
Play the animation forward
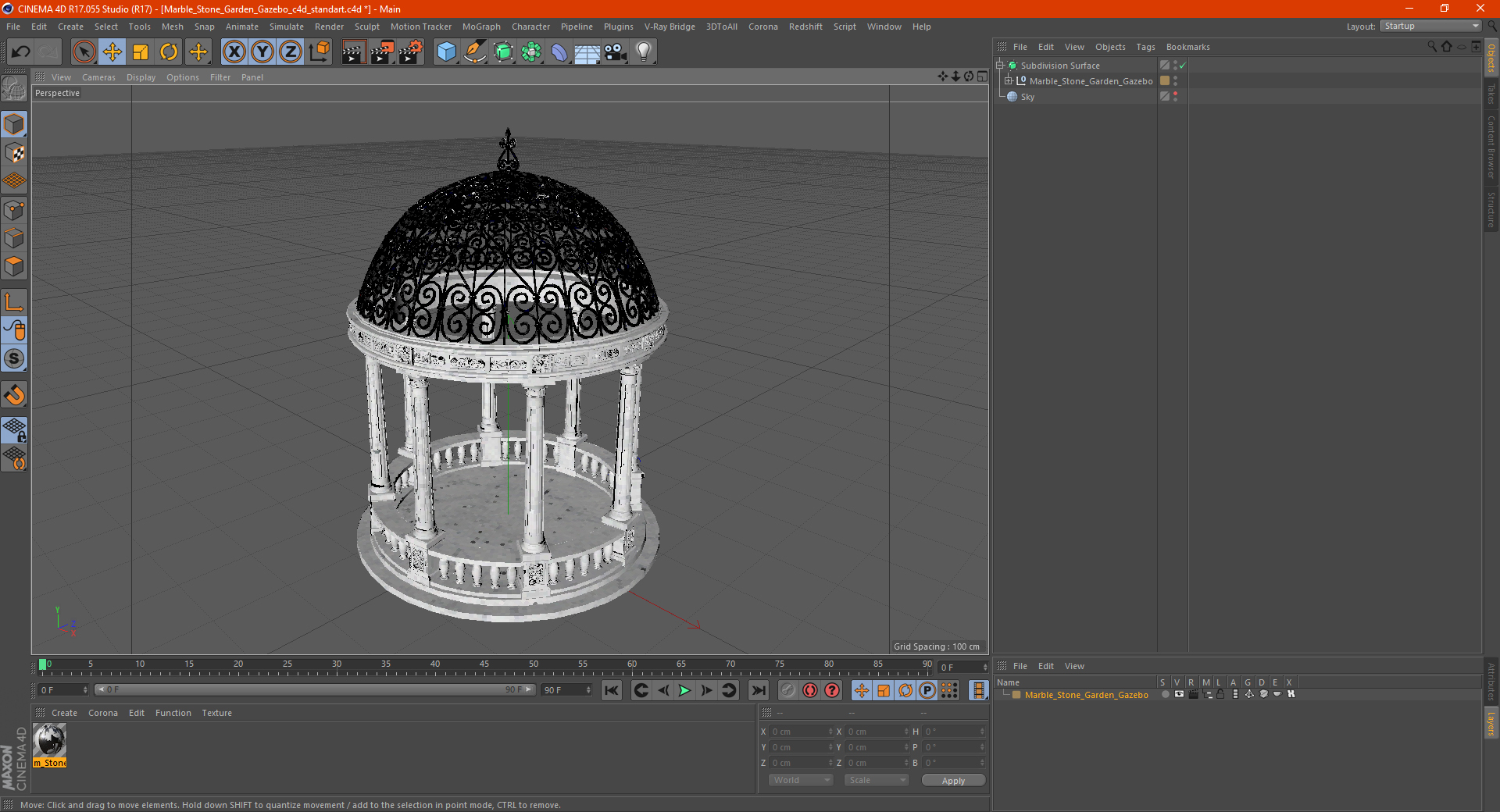click(x=684, y=690)
